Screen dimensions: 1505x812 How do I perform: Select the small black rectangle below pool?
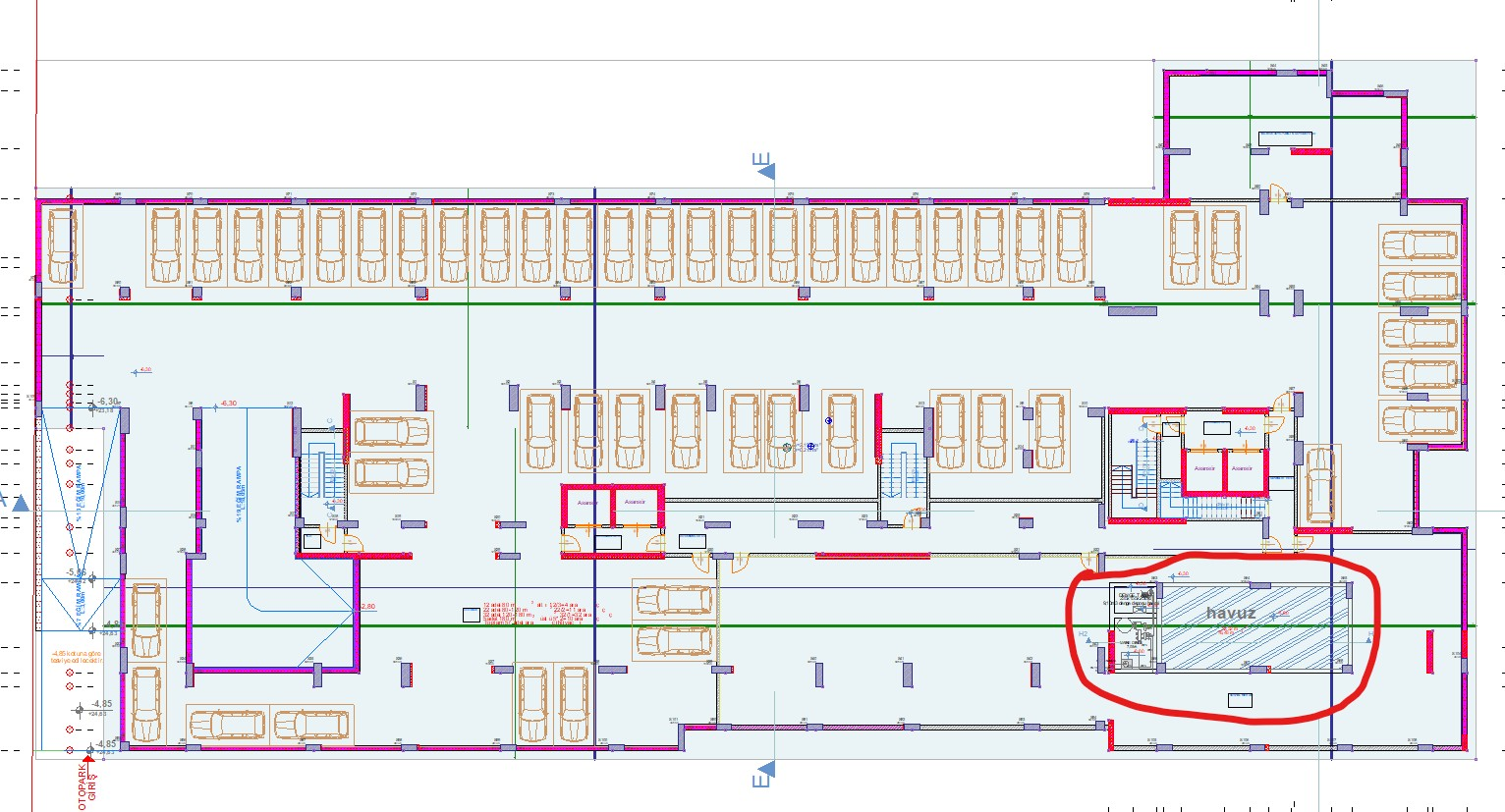point(1240,700)
